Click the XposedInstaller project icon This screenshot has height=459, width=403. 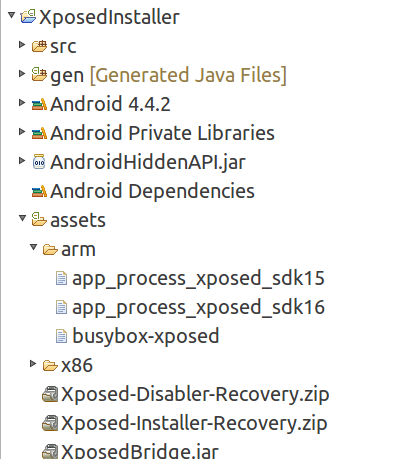coord(28,16)
